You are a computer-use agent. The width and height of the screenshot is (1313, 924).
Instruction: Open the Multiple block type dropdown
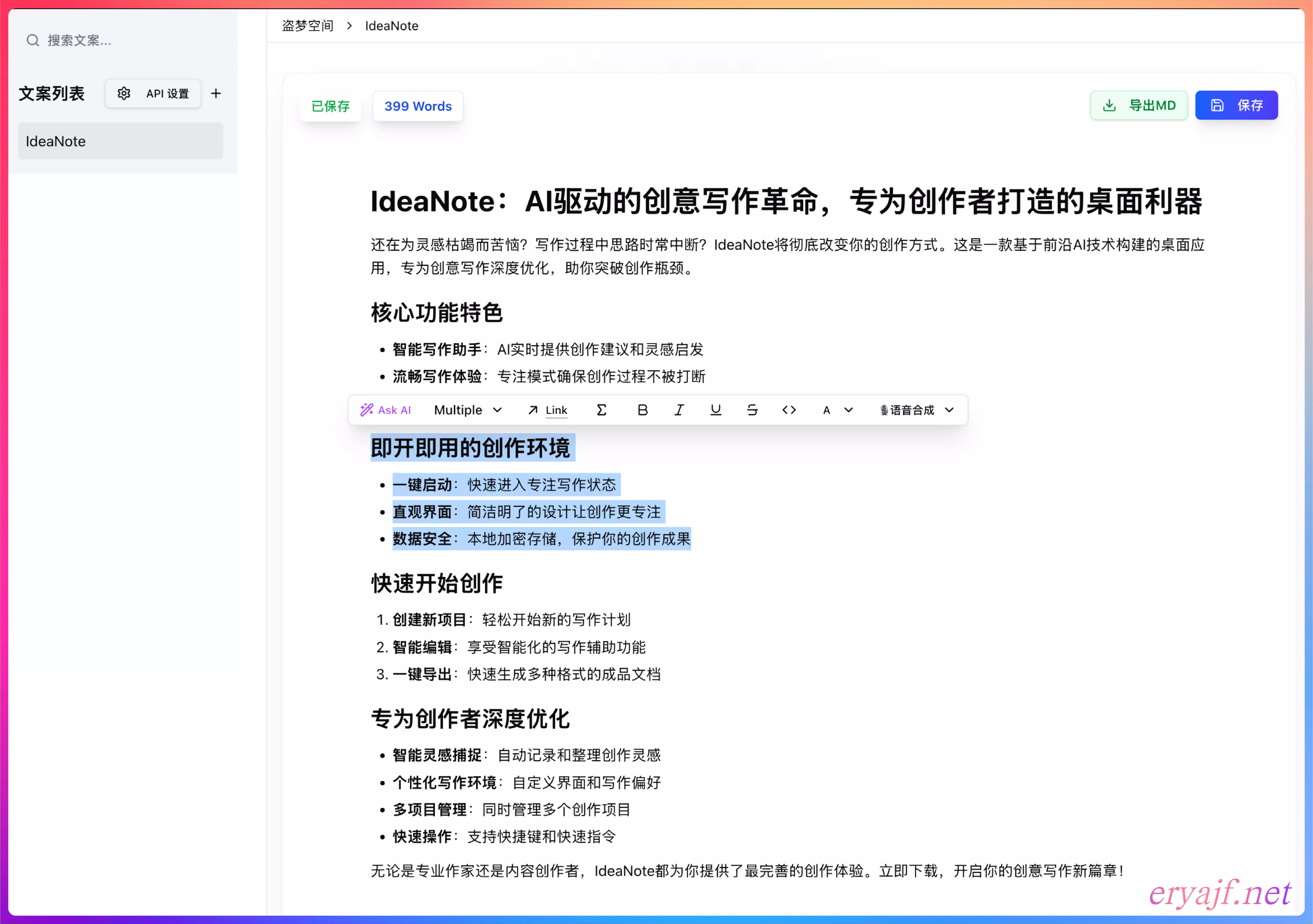467,410
